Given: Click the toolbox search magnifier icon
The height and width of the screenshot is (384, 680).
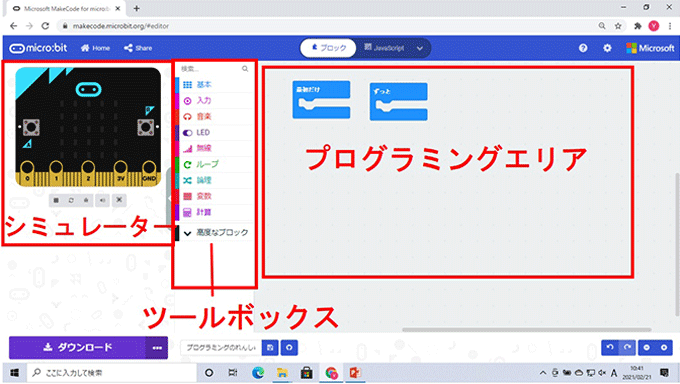Looking at the screenshot, I should 245,69.
